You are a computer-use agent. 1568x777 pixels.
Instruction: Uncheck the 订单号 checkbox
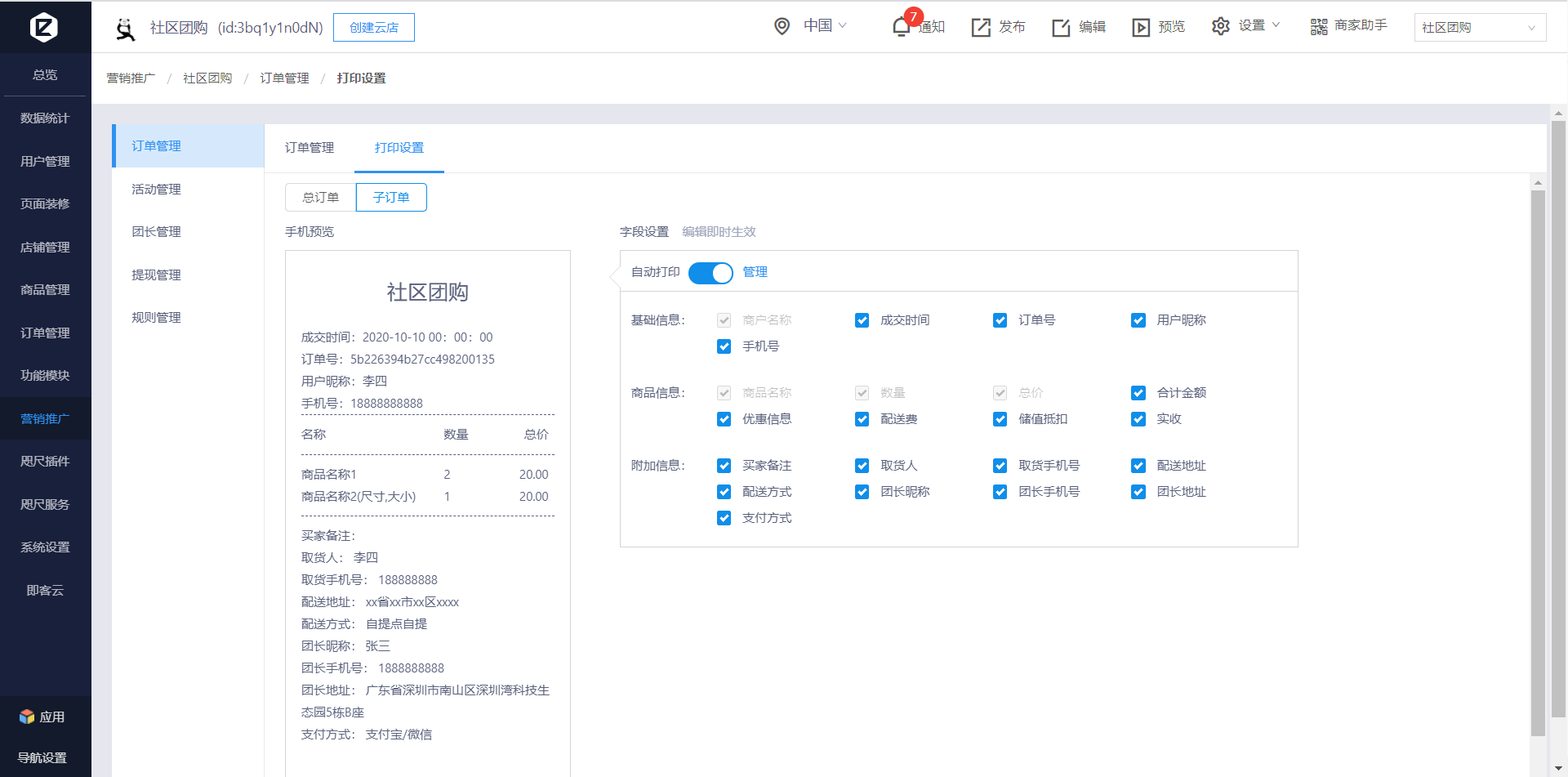pyautogui.click(x=1000, y=320)
